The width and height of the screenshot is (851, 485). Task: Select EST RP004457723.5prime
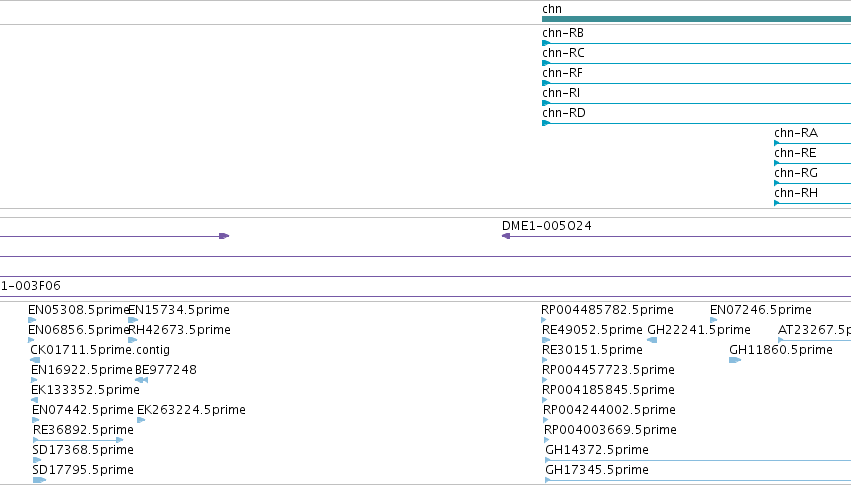[608, 370]
